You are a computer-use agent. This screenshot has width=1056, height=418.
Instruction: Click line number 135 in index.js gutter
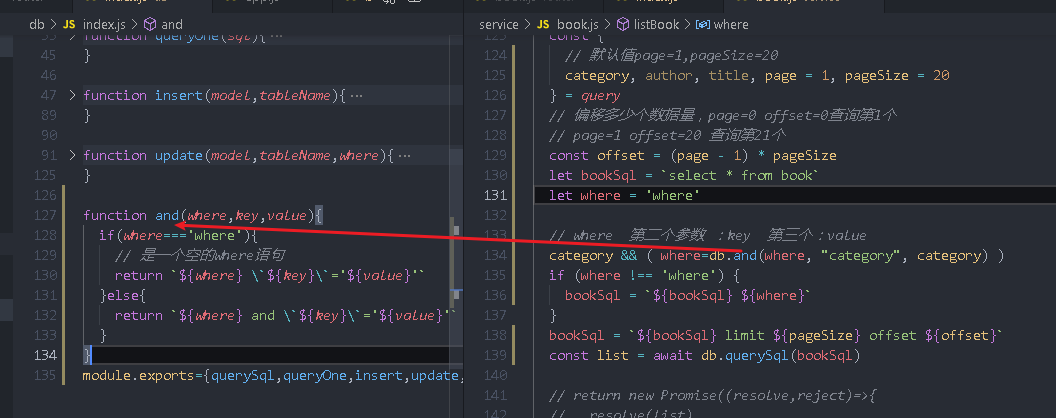click(44, 375)
